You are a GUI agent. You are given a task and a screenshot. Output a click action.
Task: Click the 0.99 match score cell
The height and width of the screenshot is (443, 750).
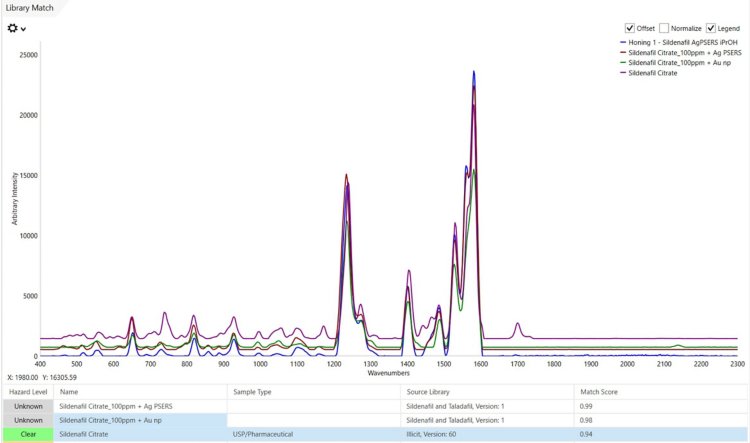(662, 406)
